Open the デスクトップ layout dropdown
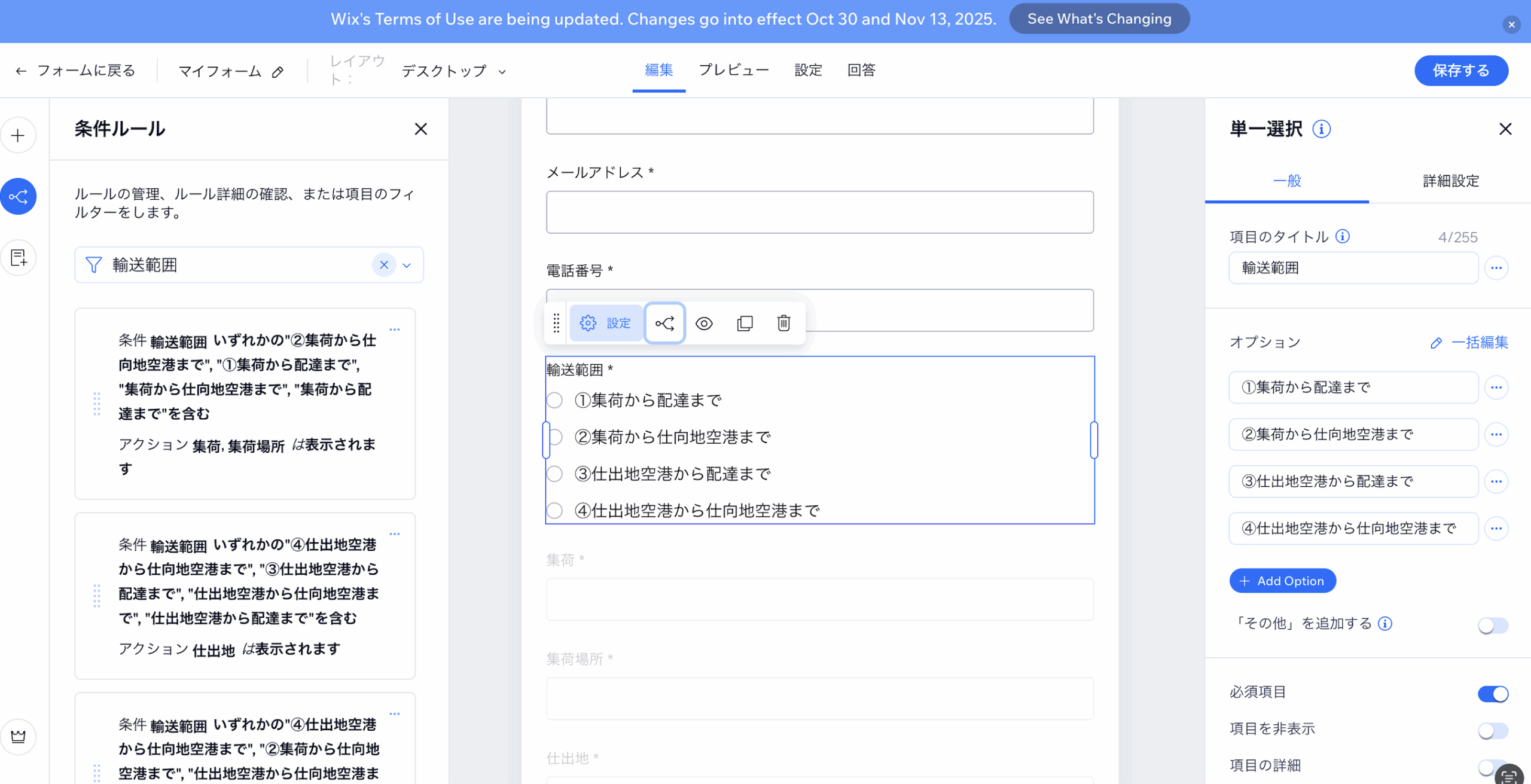Viewport: 1531px width, 784px height. pyautogui.click(x=453, y=71)
